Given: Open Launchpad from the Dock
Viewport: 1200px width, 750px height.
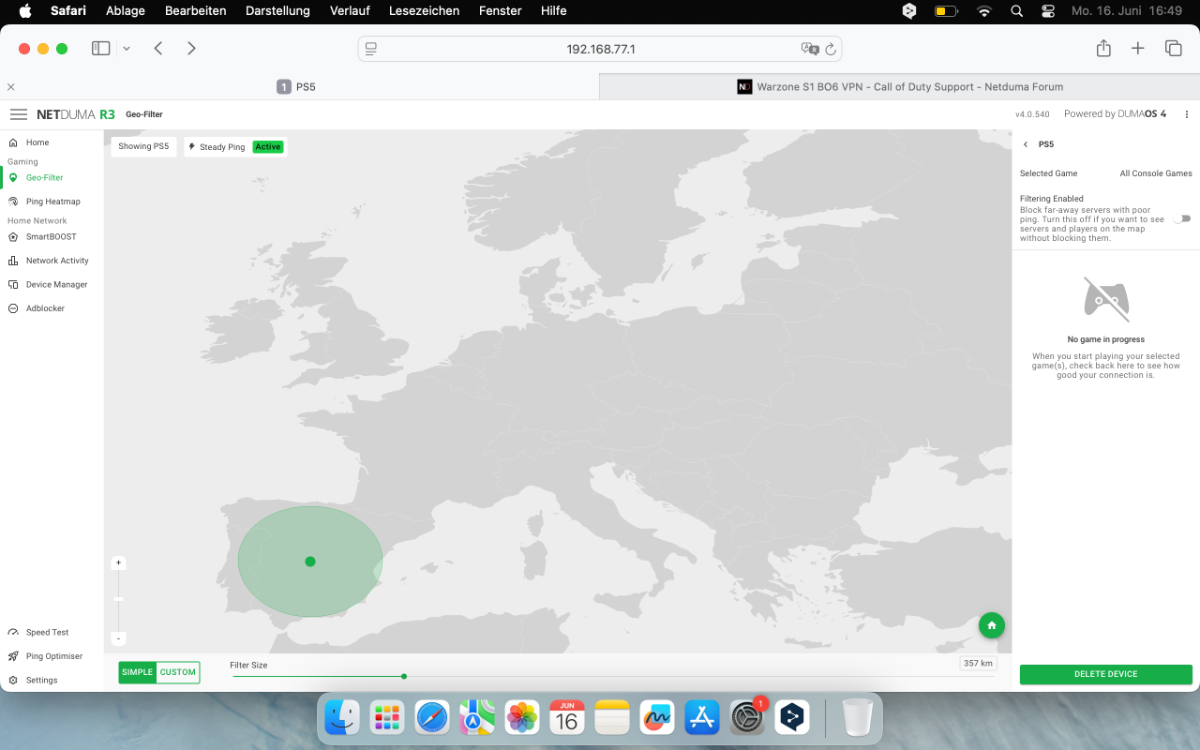Looking at the screenshot, I should pyautogui.click(x=387, y=717).
